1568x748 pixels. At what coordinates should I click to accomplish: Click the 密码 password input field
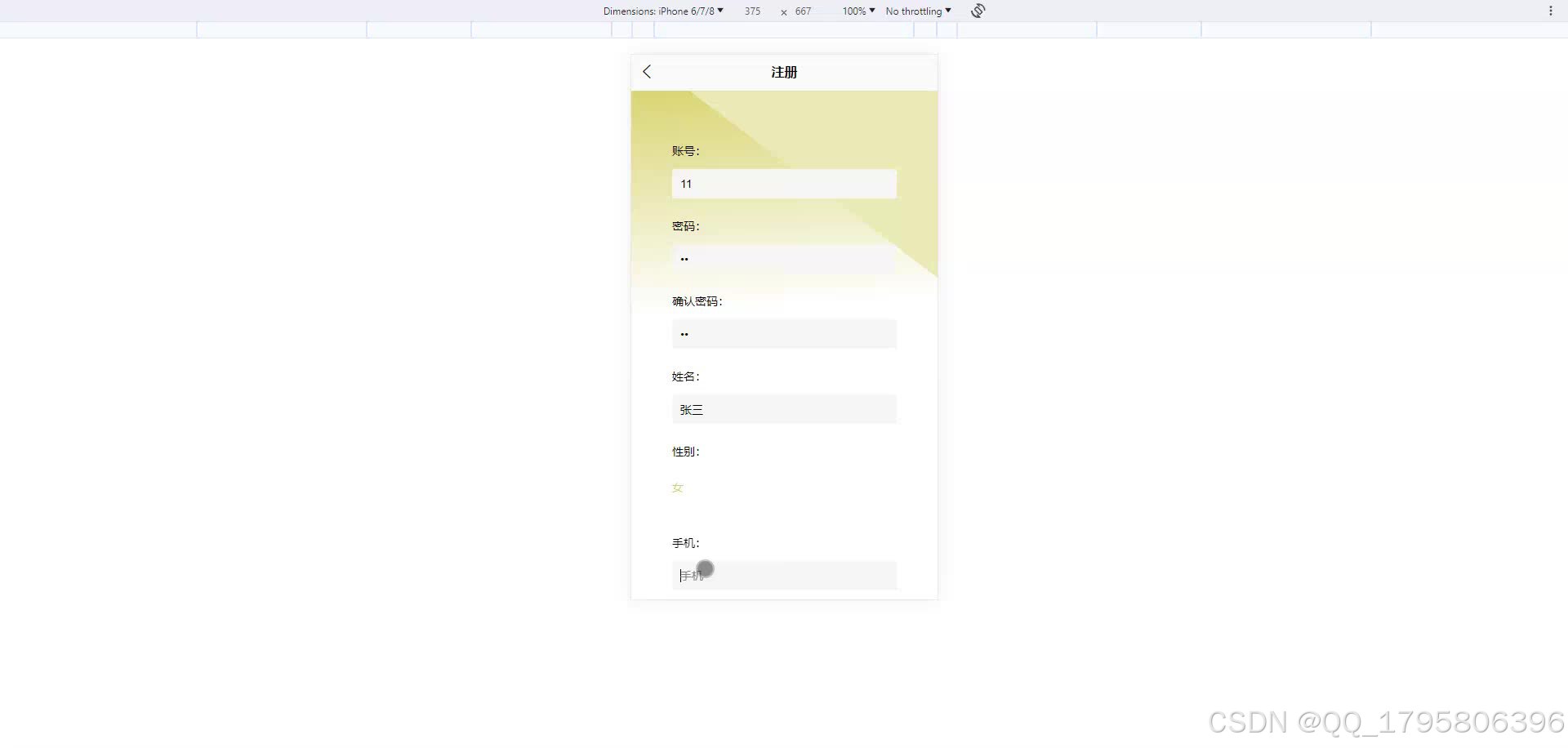pyautogui.click(x=784, y=259)
